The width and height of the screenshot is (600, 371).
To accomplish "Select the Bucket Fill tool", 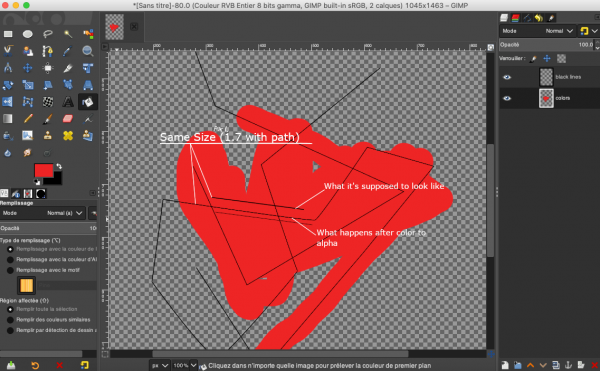I will pos(88,102).
